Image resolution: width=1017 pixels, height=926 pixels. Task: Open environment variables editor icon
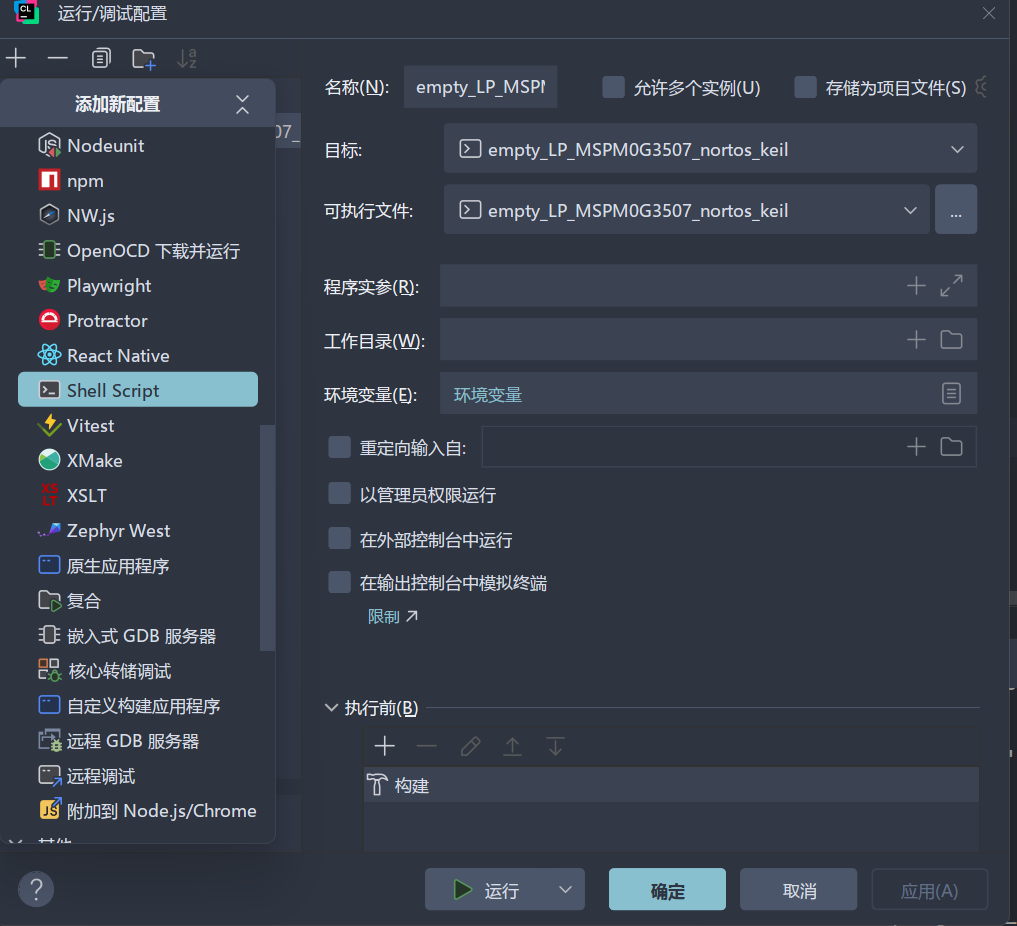point(951,394)
